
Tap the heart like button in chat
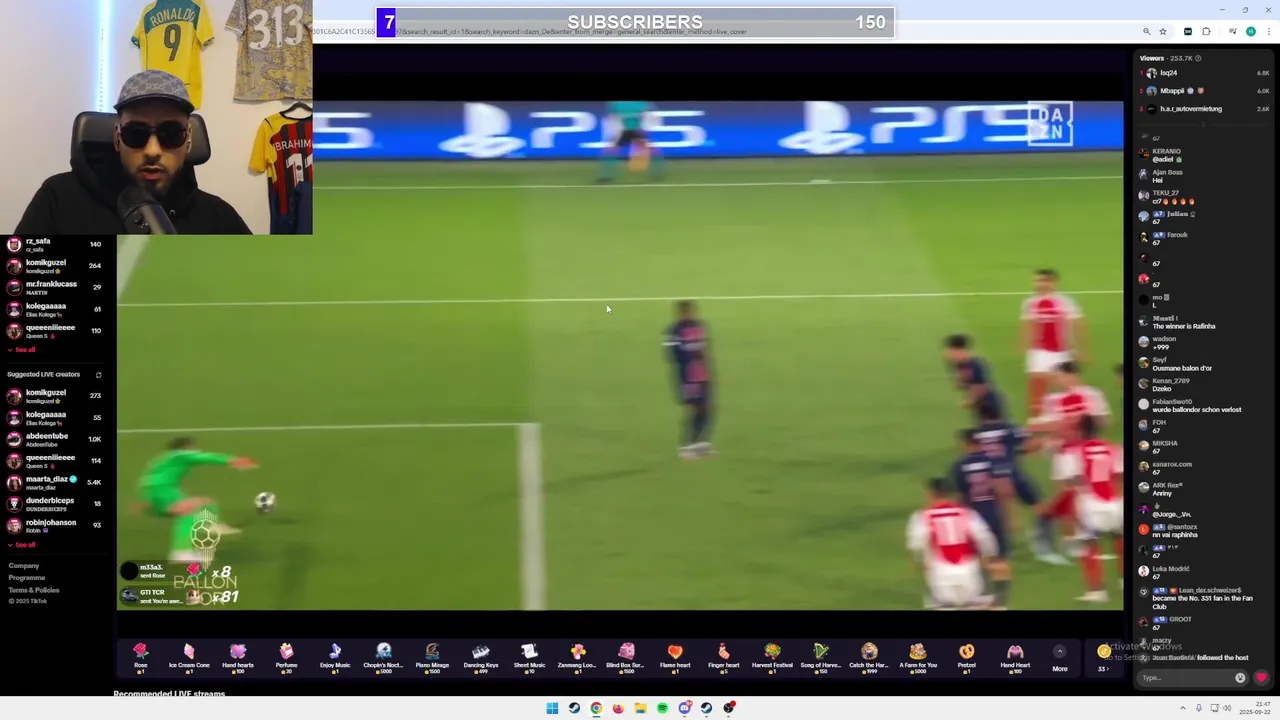[1261, 678]
